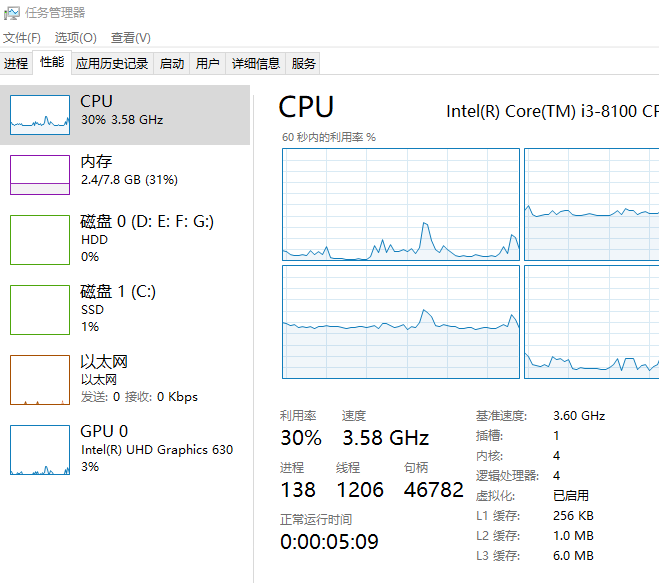Select 磁盘 0 HDD graph thumbnail

point(40,239)
